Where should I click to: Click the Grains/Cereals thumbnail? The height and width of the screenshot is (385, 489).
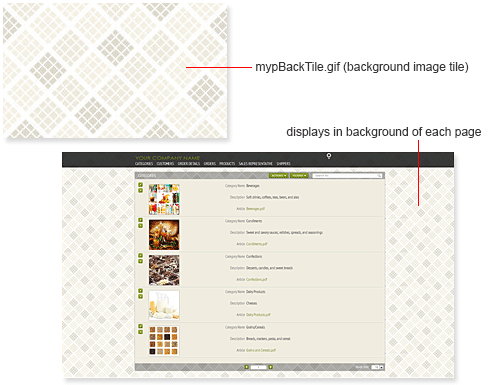[164, 341]
